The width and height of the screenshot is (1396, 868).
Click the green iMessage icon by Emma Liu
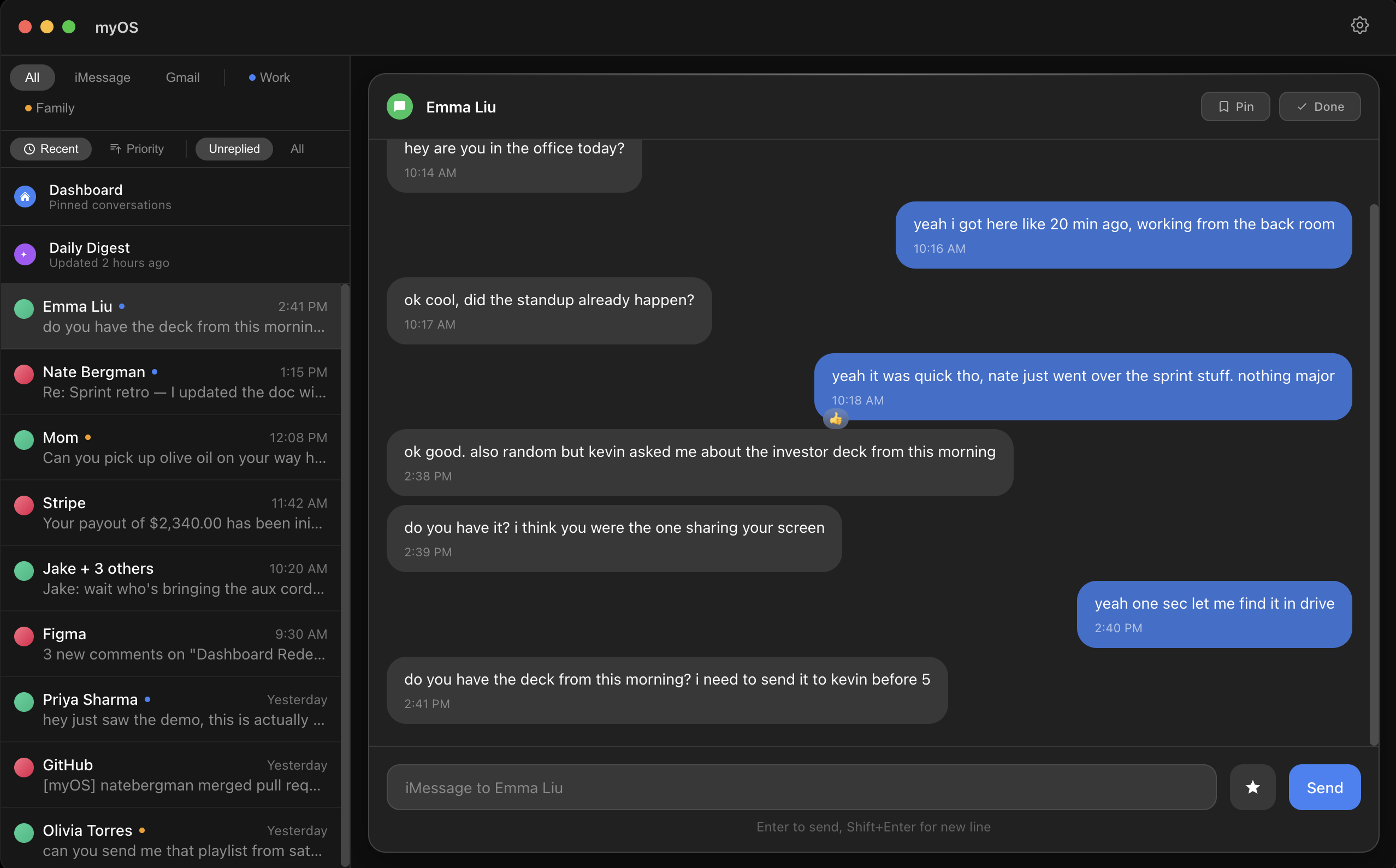(400, 107)
